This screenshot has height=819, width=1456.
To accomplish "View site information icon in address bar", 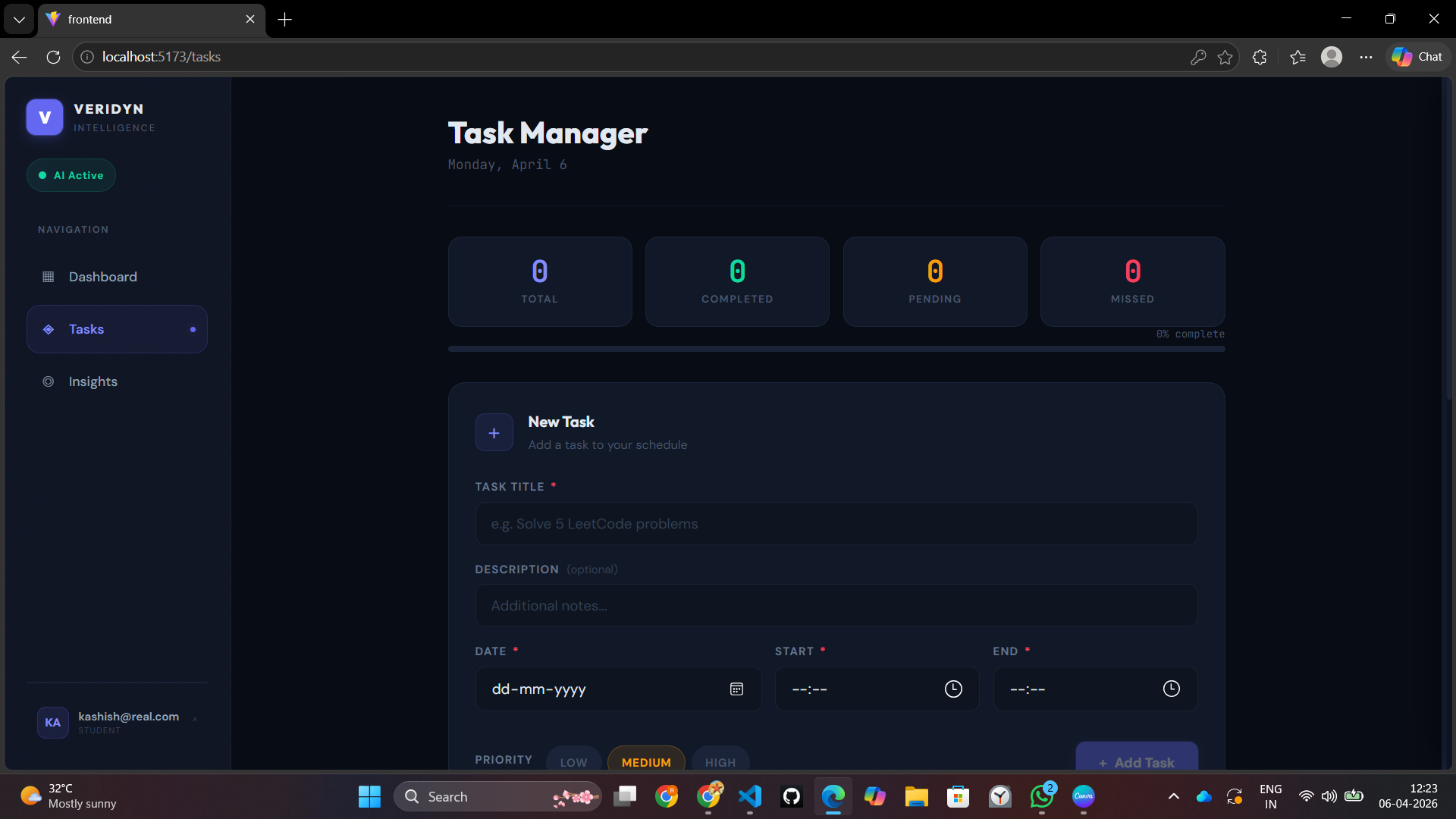I will pyautogui.click(x=87, y=57).
